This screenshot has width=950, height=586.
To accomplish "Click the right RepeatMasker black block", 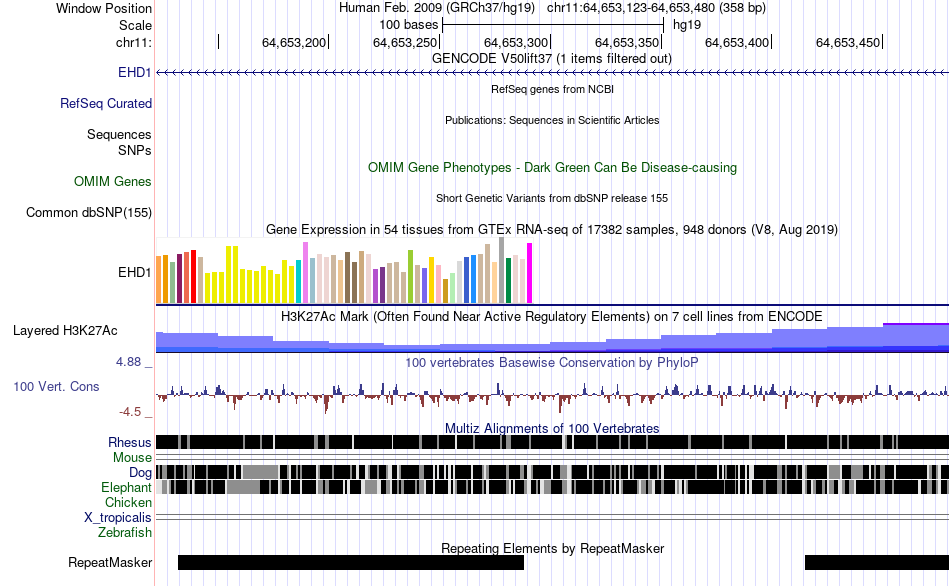I will pyautogui.click(x=877, y=562).
